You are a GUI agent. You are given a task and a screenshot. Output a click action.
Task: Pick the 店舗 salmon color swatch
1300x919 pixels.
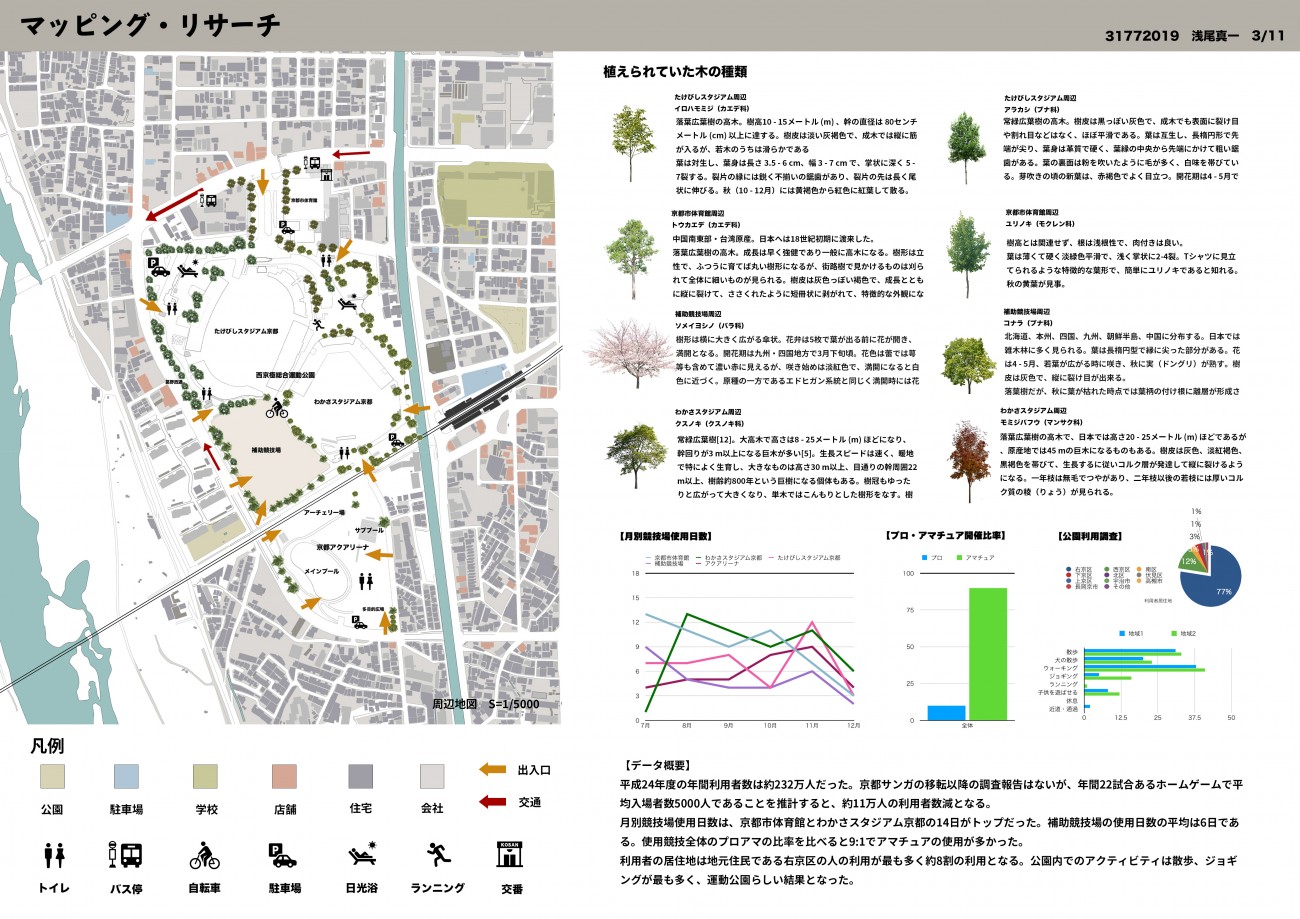coord(284,777)
